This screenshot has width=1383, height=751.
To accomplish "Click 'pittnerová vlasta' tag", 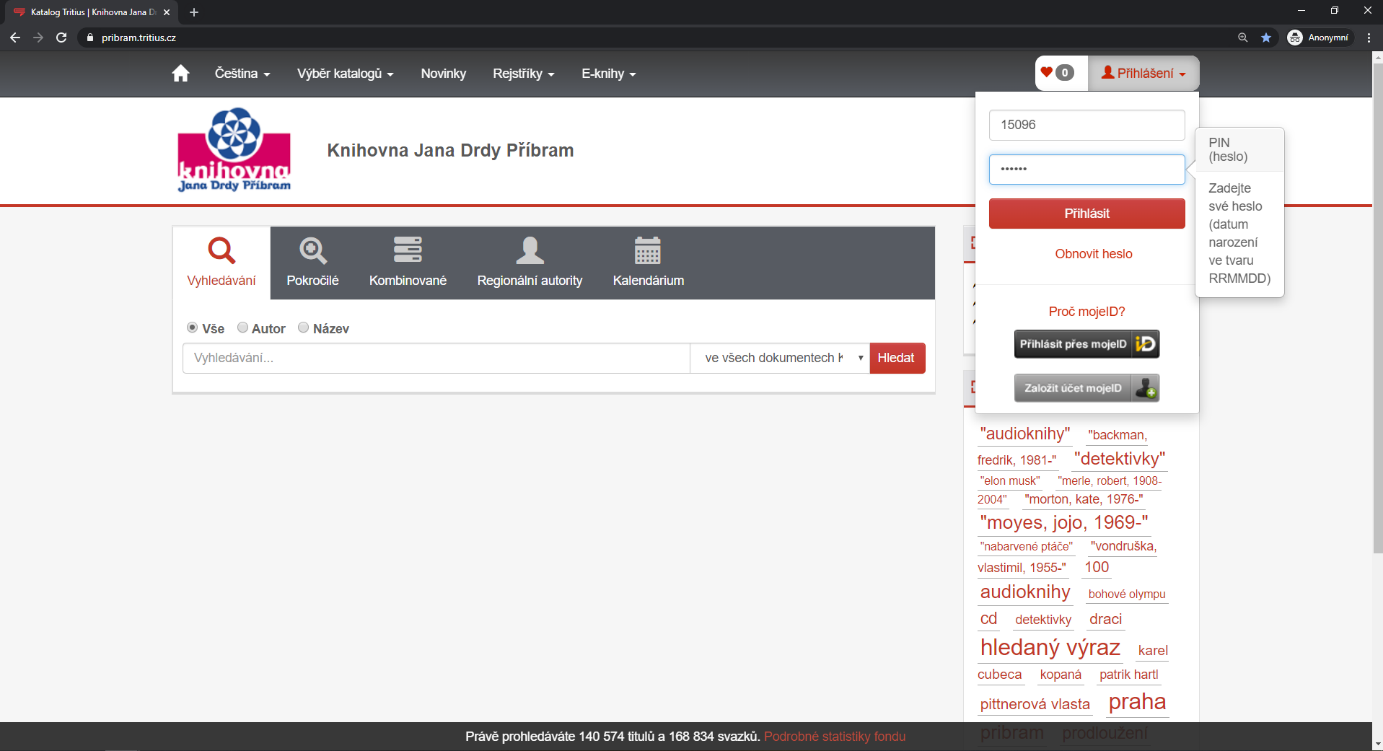I will 1035,704.
